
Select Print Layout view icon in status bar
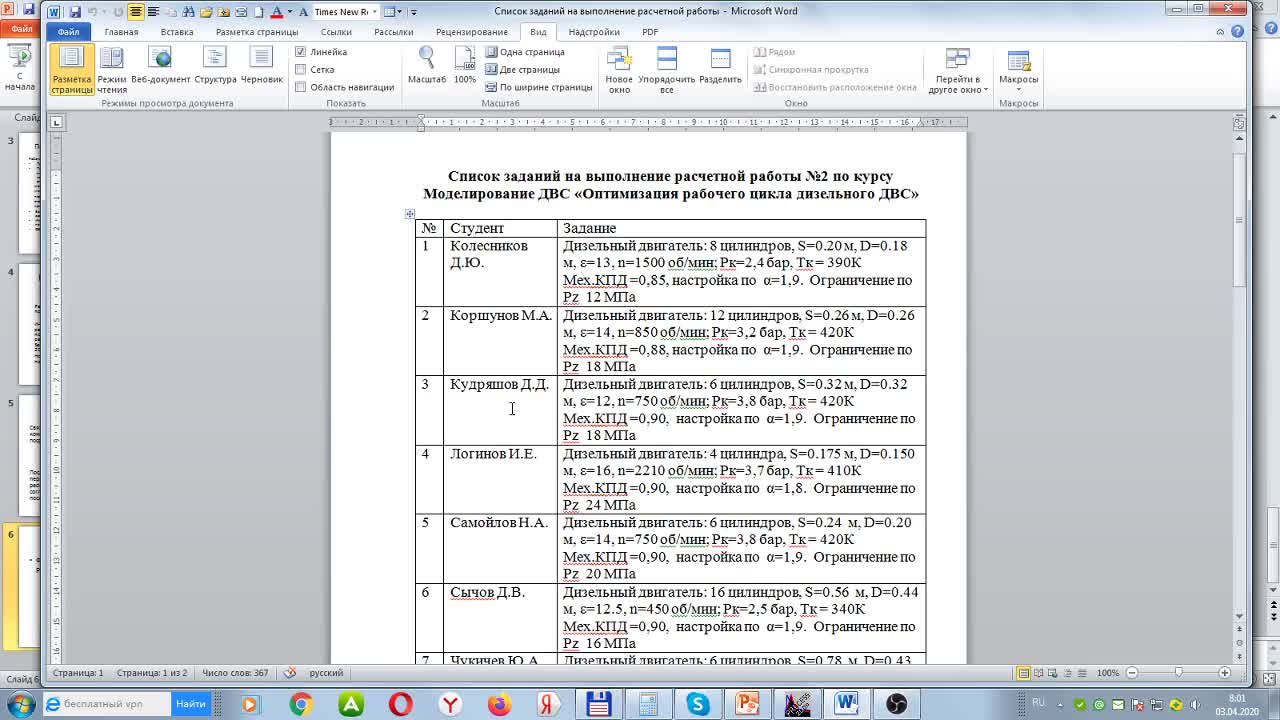(x=1024, y=673)
